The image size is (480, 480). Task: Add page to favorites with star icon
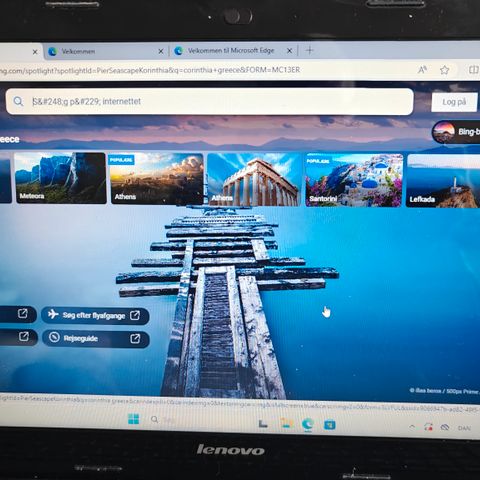coord(444,70)
